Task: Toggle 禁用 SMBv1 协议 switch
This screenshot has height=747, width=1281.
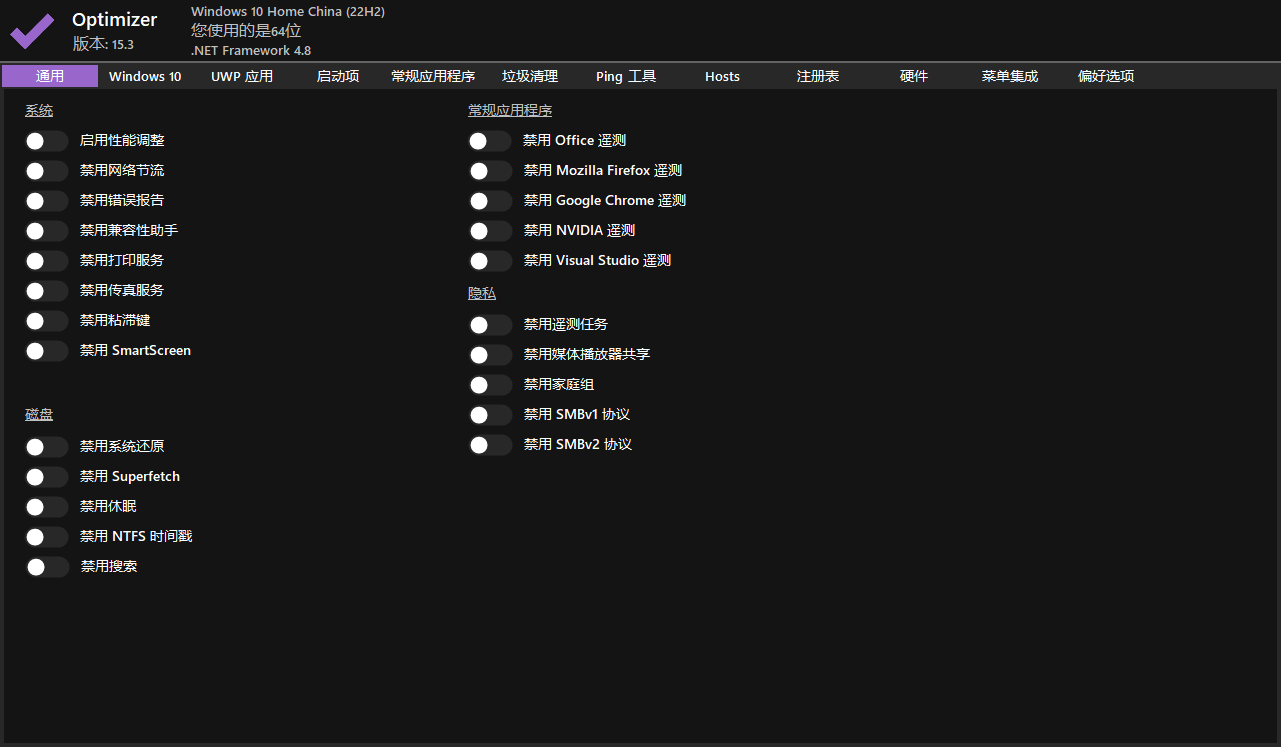Action: (490, 415)
